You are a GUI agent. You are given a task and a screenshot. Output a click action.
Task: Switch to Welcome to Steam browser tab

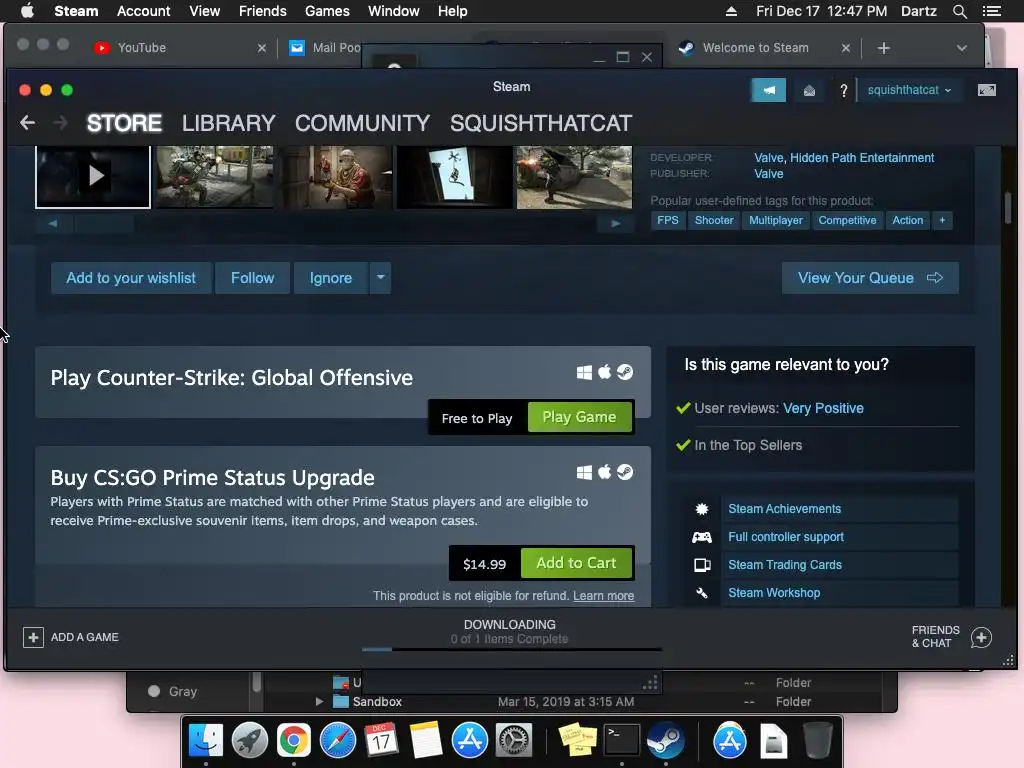tap(764, 48)
